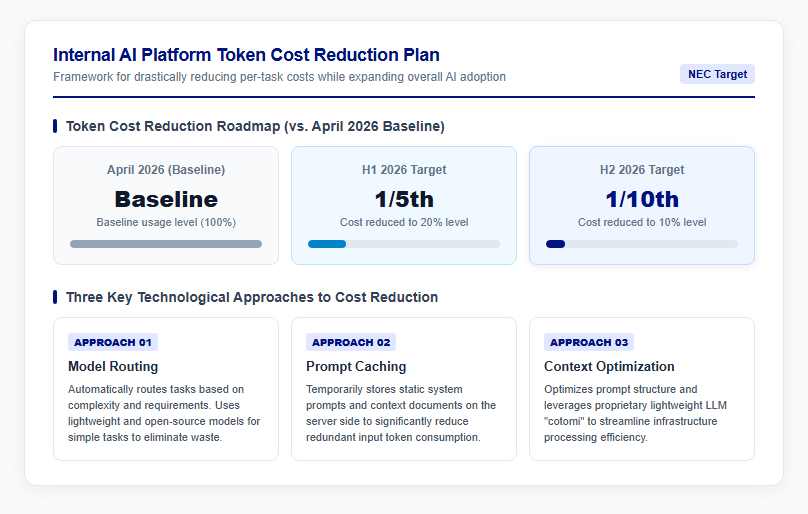Click the dark navy H2 2026 progress bar

click(x=556, y=244)
